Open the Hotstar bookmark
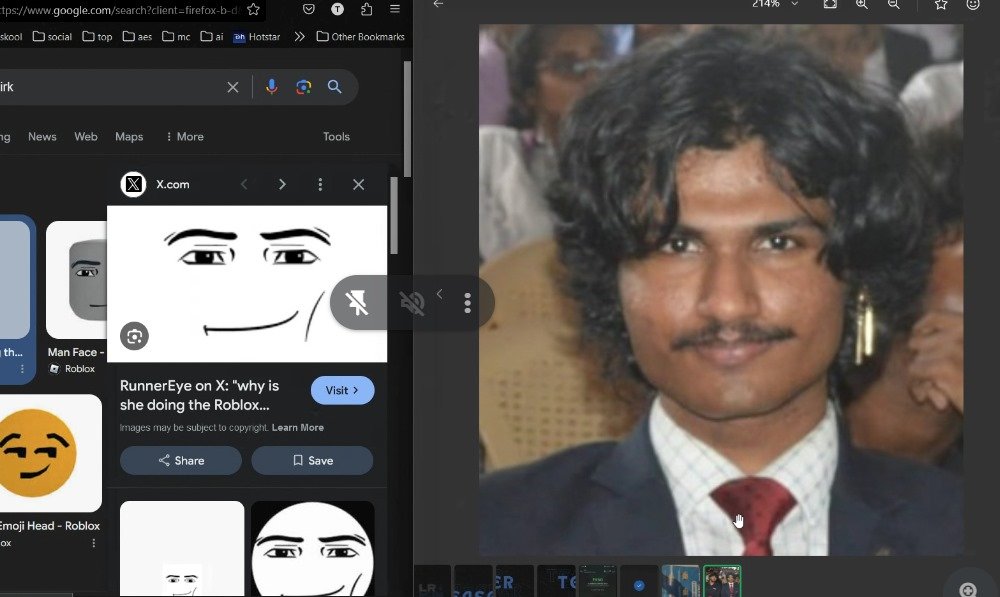Screen dimensions: 1000x597 [257, 37]
